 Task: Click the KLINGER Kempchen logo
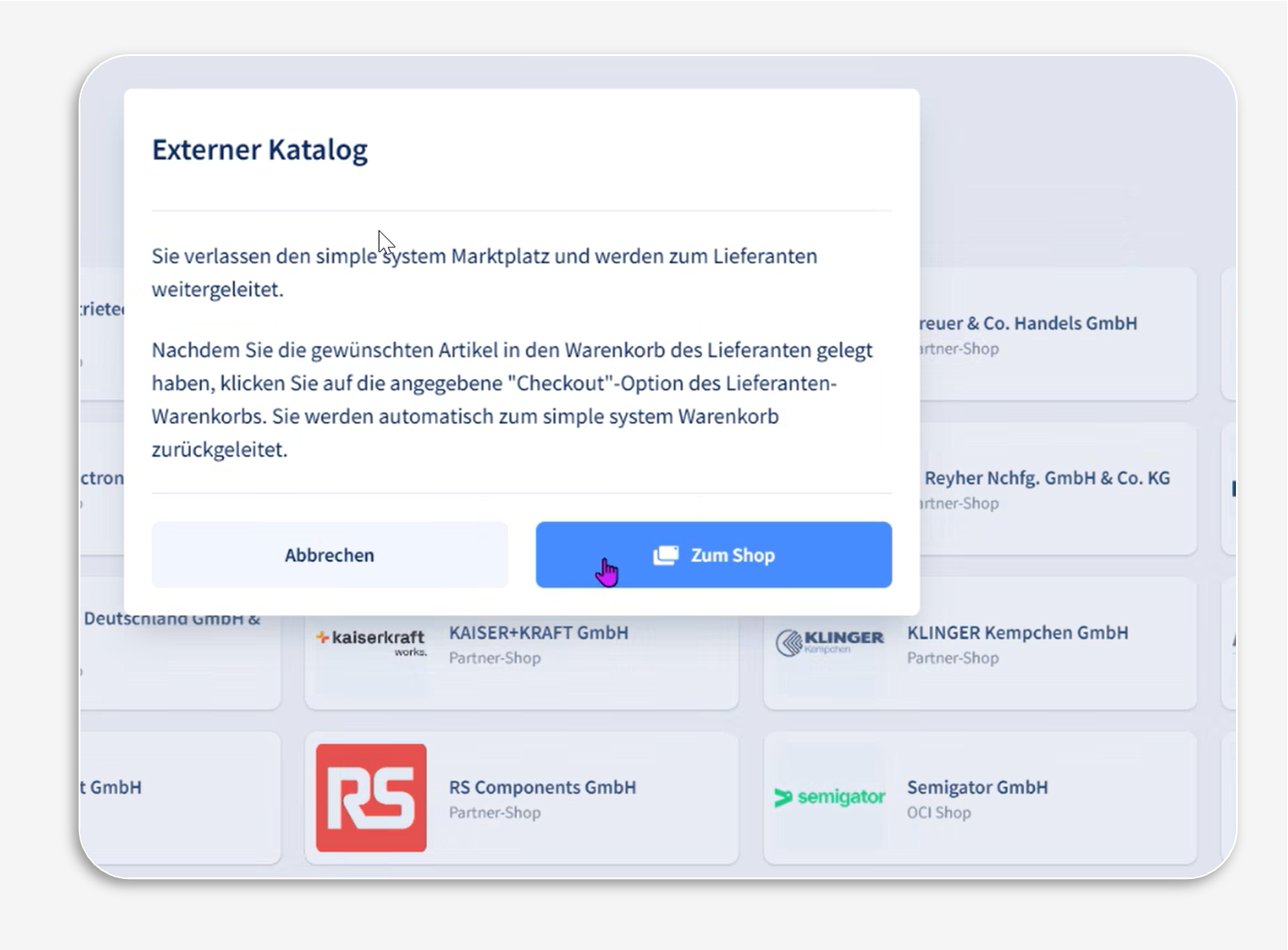coord(830,643)
